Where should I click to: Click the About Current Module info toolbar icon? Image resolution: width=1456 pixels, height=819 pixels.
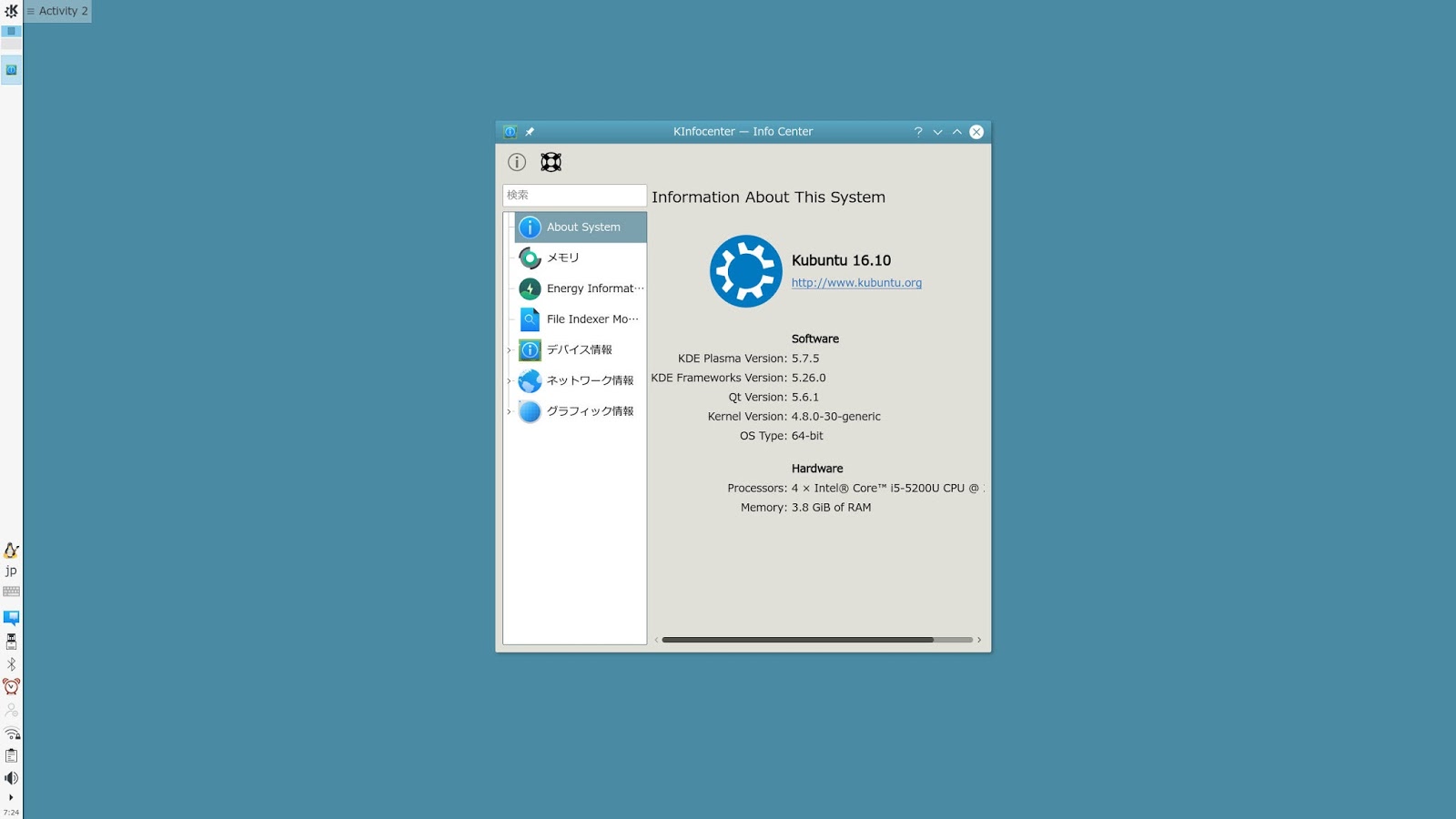[517, 162]
